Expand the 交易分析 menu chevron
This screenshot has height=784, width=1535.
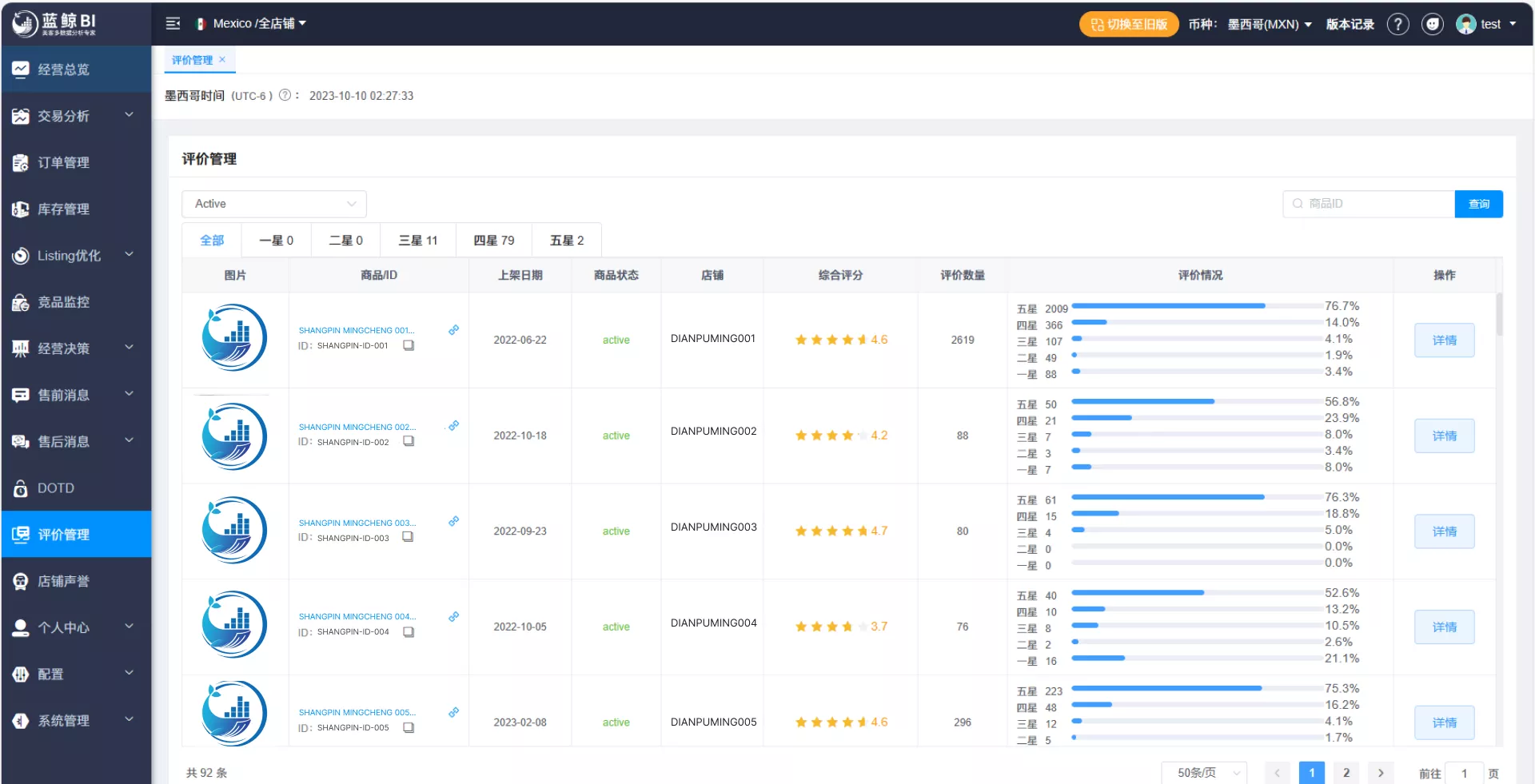(x=129, y=115)
